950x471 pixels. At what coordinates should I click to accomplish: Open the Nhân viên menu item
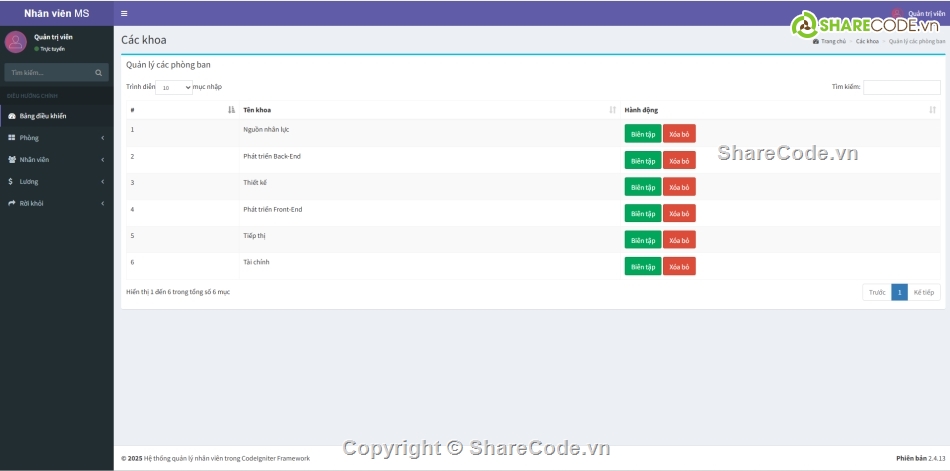pos(57,159)
